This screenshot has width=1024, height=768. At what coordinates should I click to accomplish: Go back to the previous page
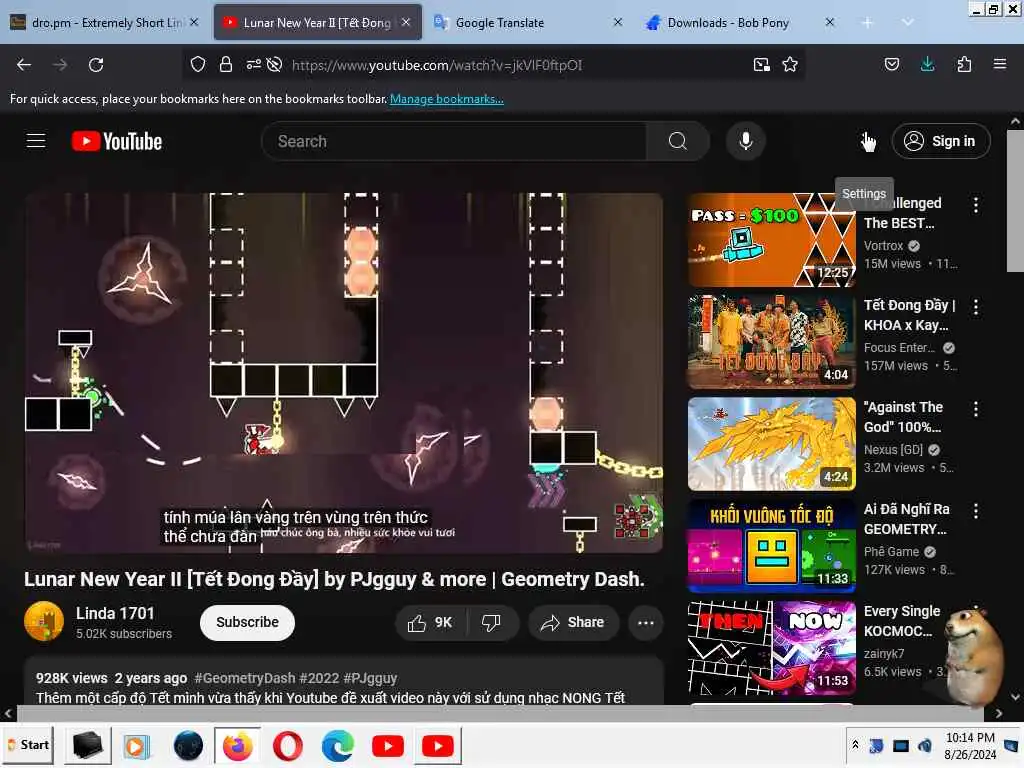click(x=24, y=65)
